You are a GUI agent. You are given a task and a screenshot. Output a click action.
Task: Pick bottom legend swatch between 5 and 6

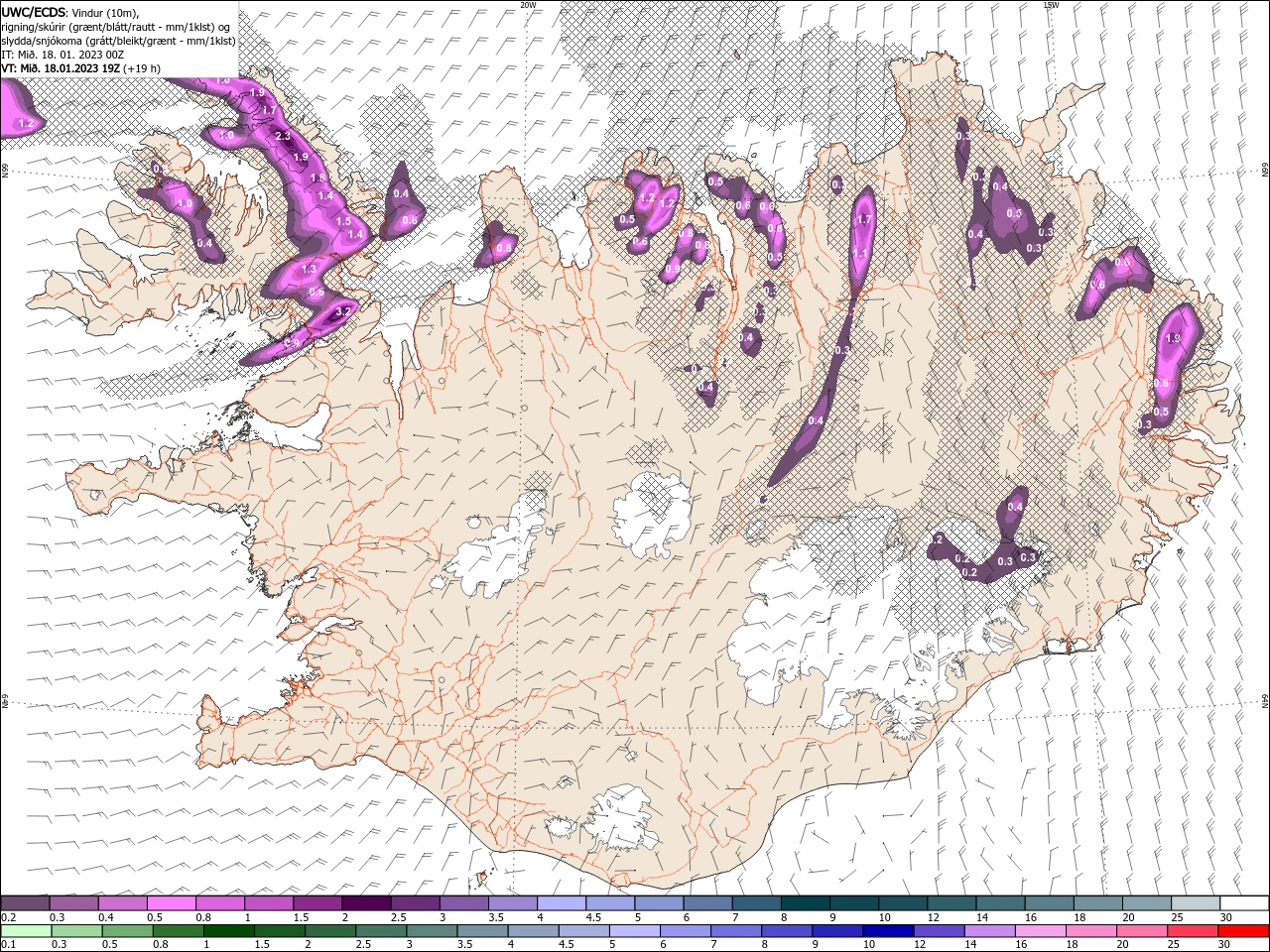[x=633, y=931]
